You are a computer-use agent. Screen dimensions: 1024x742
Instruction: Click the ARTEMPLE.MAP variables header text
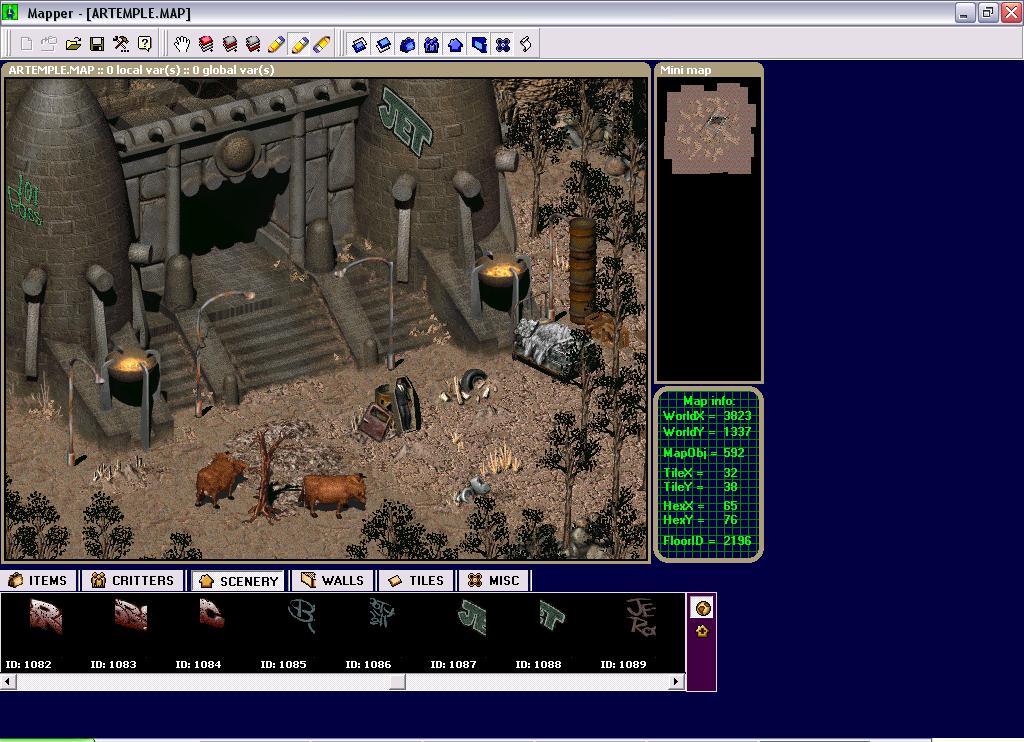click(141, 70)
